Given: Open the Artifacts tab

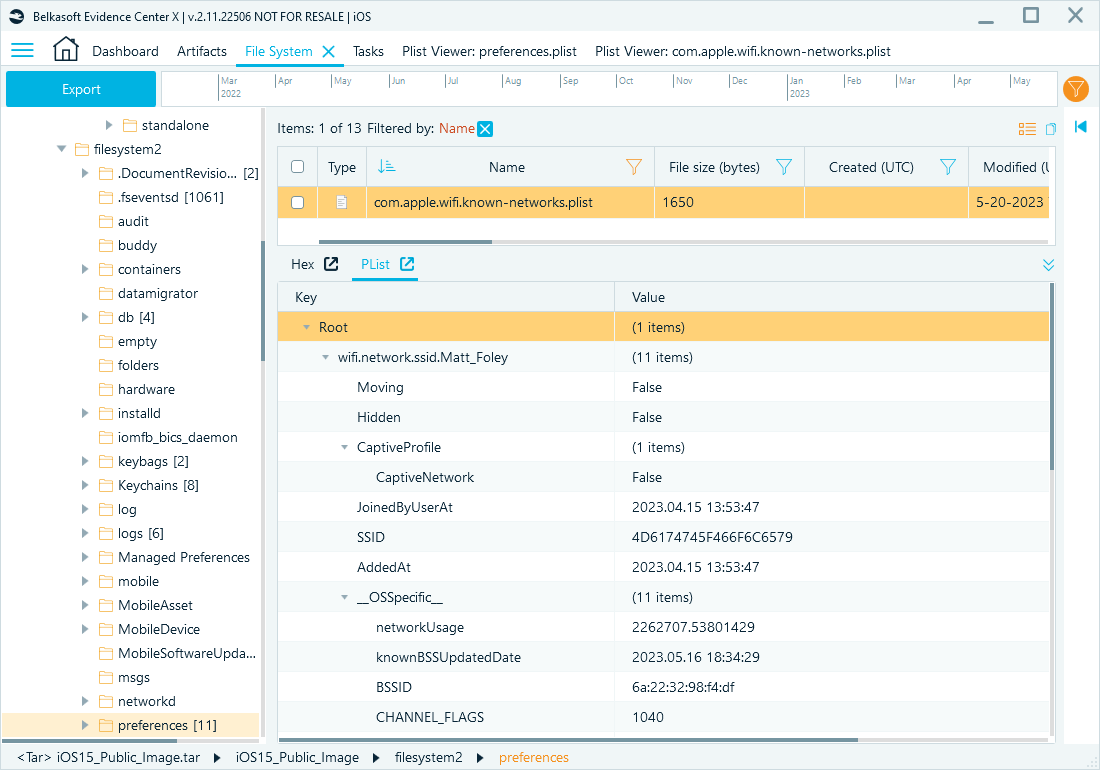Looking at the screenshot, I should [x=202, y=51].
